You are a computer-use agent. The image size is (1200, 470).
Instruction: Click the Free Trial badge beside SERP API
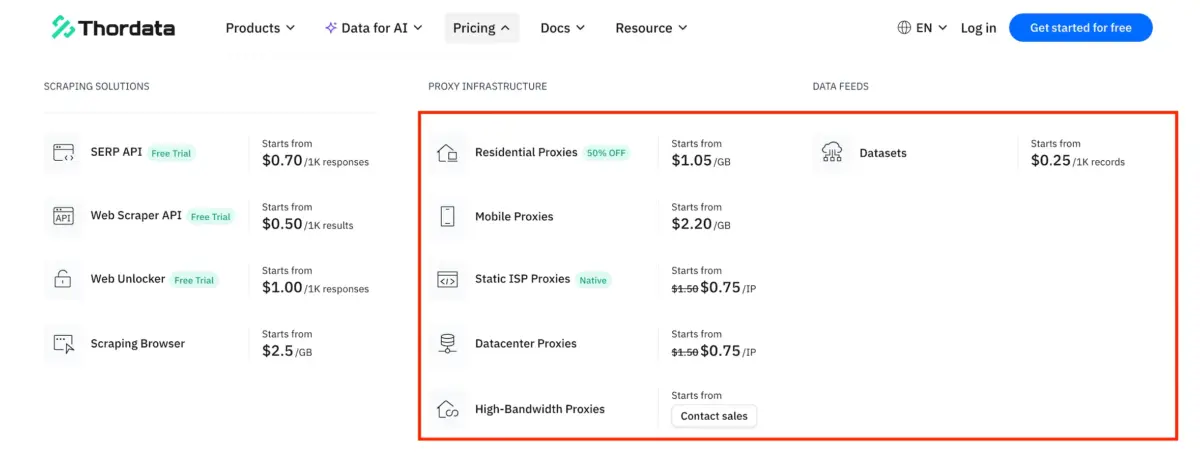171,153
